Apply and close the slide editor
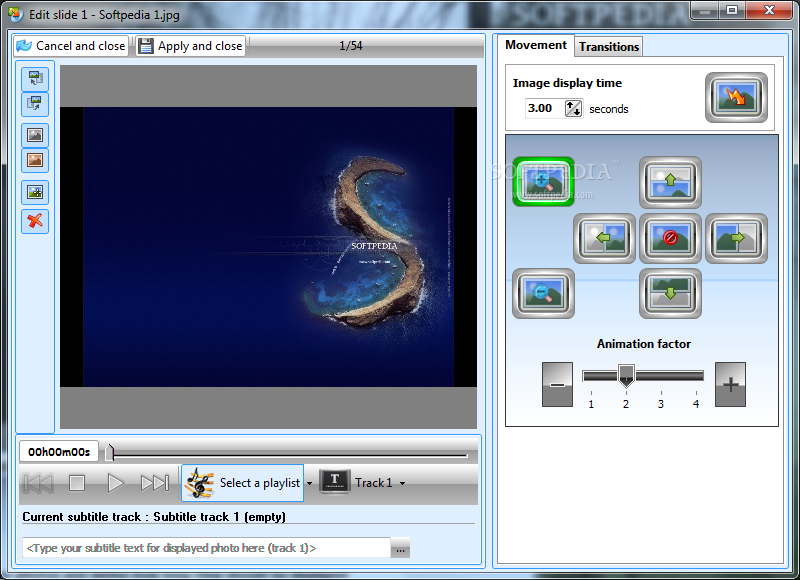800x580 pixels. click(190, 46)
